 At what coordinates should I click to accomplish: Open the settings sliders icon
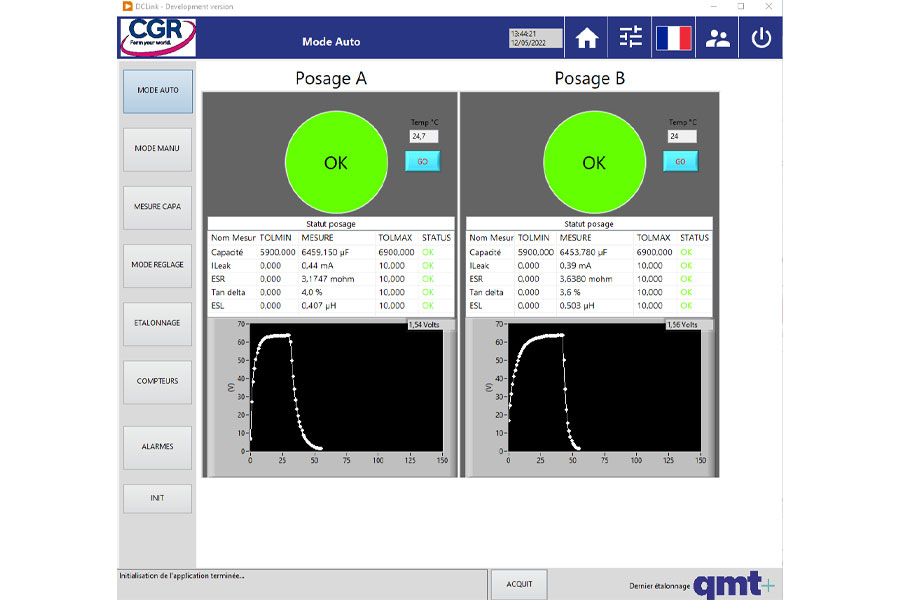click(631, 38)
